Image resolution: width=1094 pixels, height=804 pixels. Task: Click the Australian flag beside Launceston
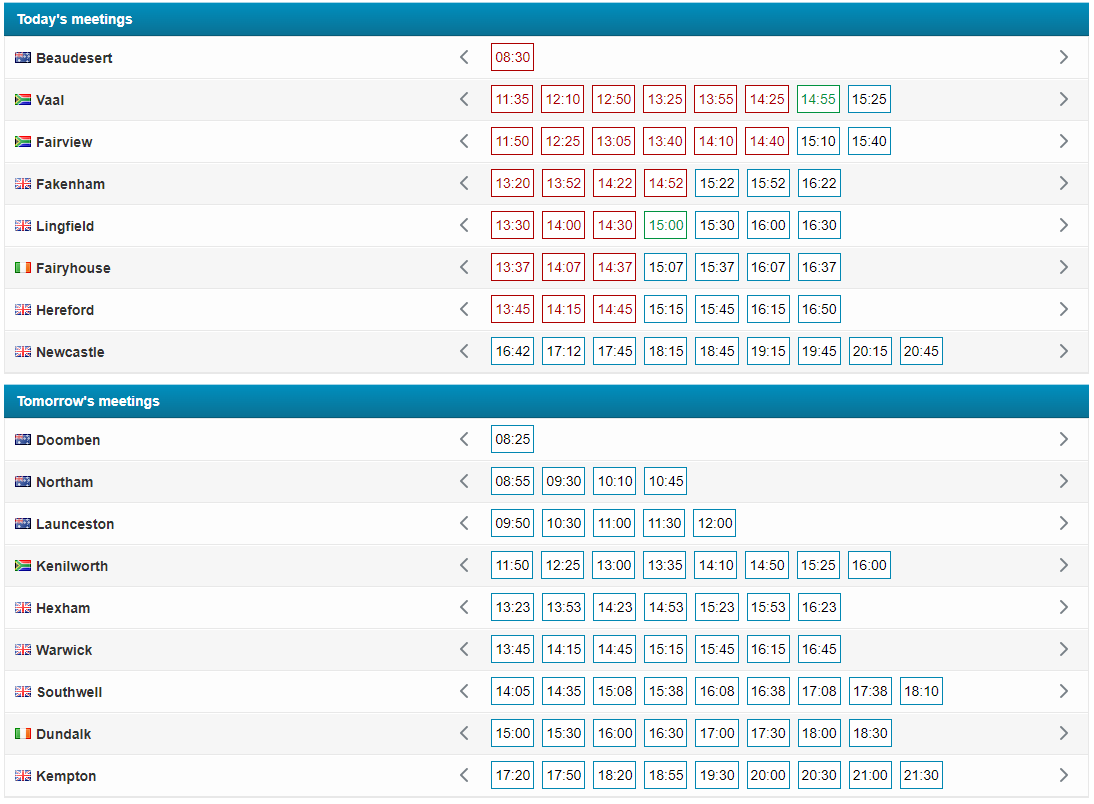pyautogui.click(x=23, y=523)
